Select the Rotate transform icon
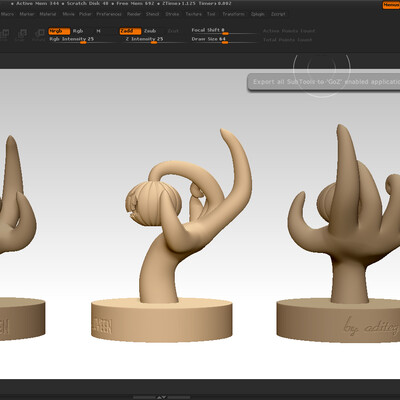 (x=39, y=34)
